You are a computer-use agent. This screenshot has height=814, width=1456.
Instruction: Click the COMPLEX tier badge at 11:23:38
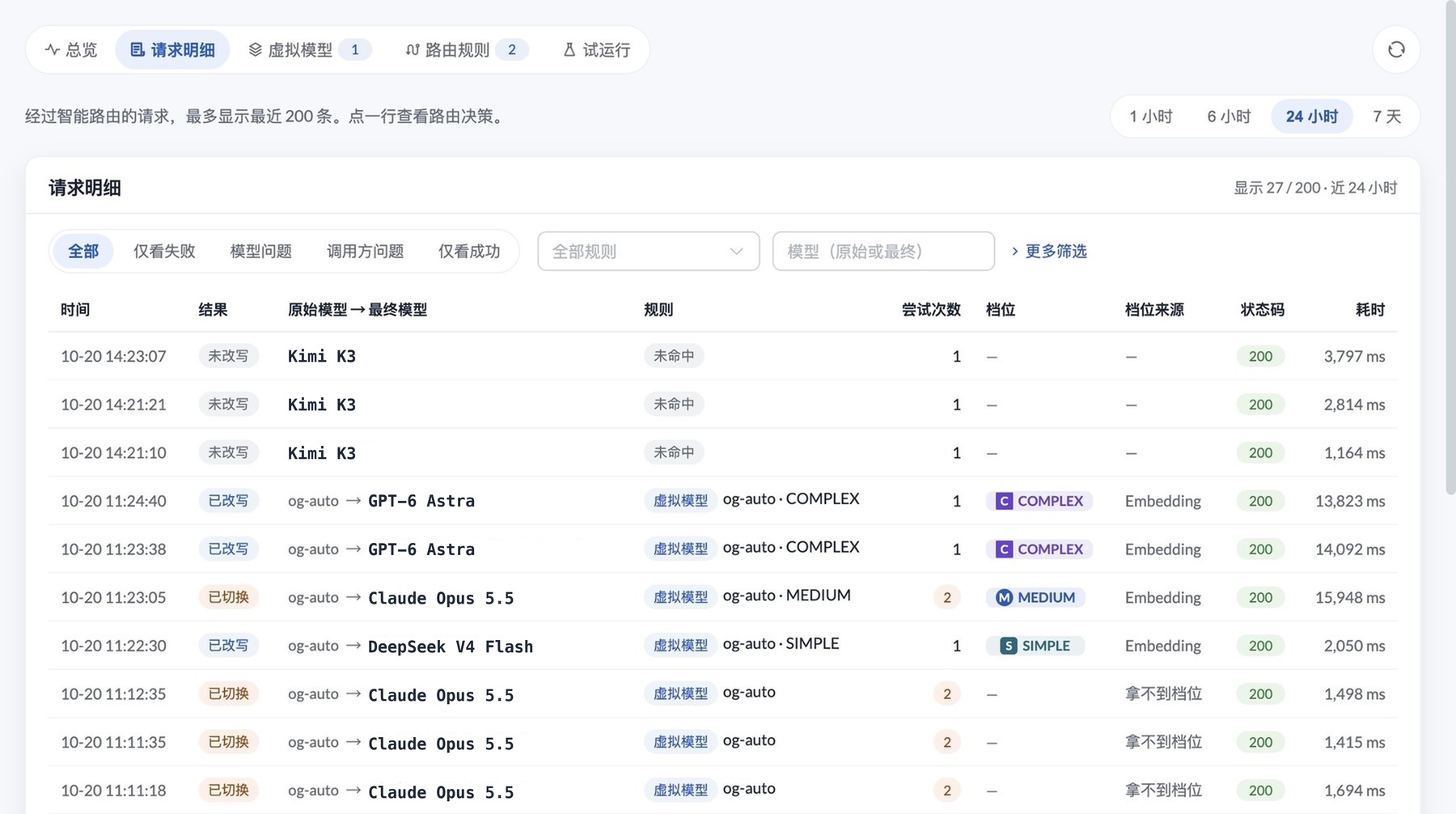(x=1039, y=549)
